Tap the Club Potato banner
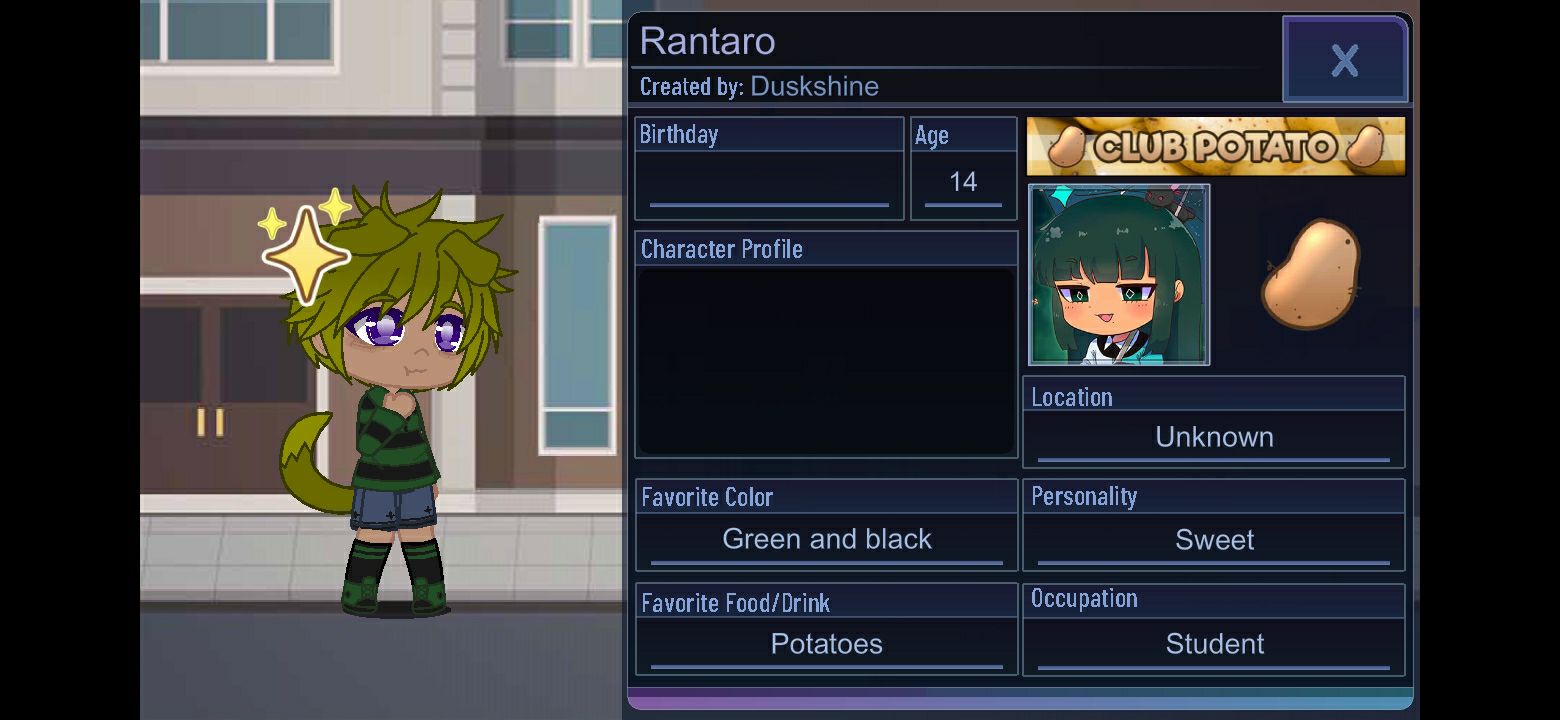The width and height of the screenshot is (1560, 720). 1215,146
